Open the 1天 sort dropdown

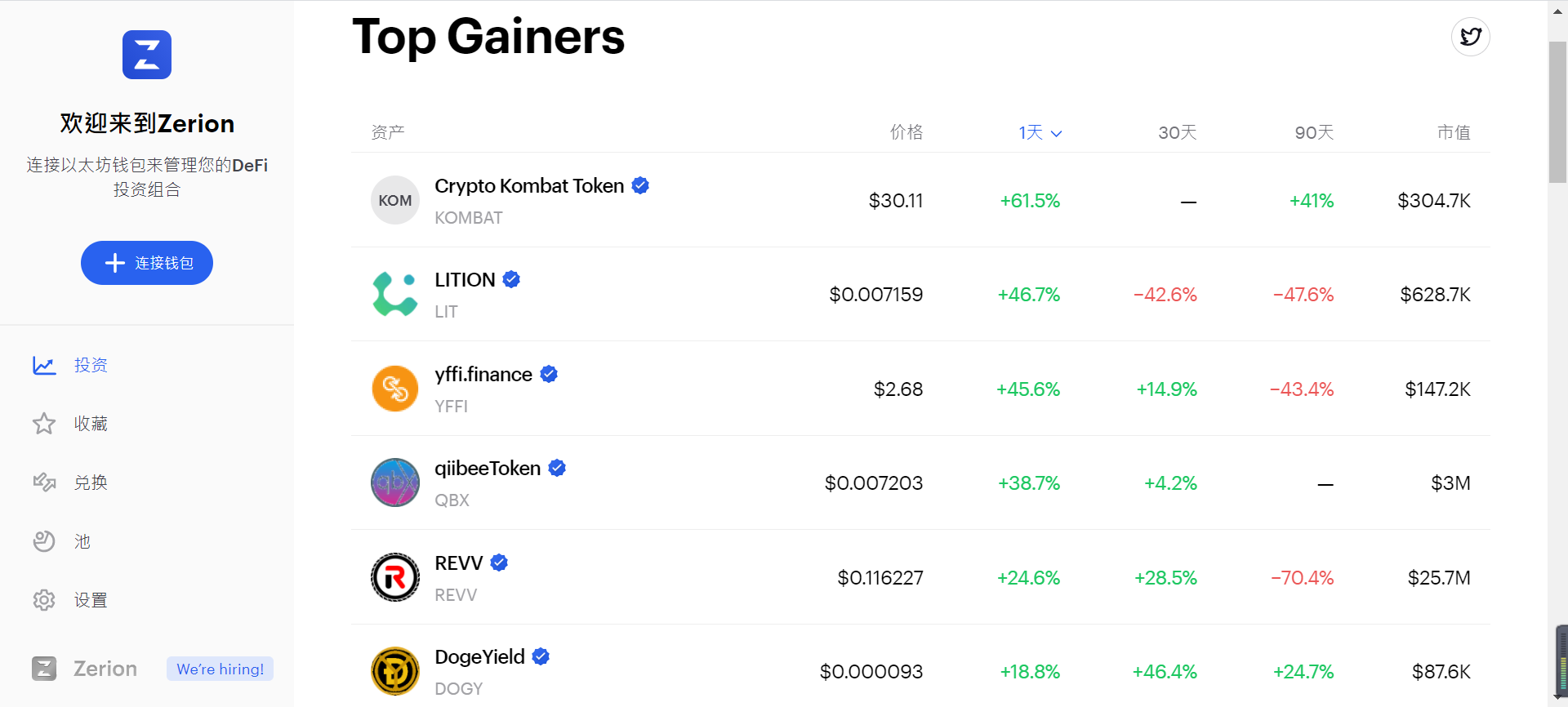tap(1040, 132)
